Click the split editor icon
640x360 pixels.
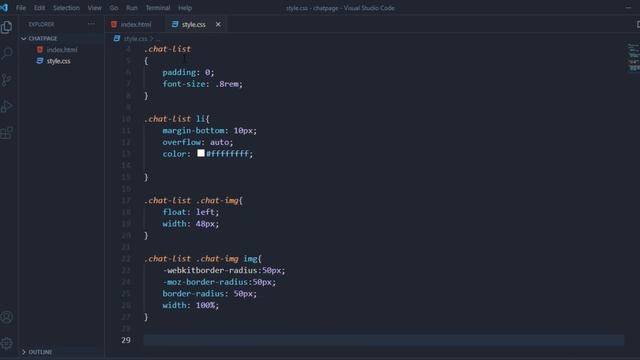(x=638, y=24)
